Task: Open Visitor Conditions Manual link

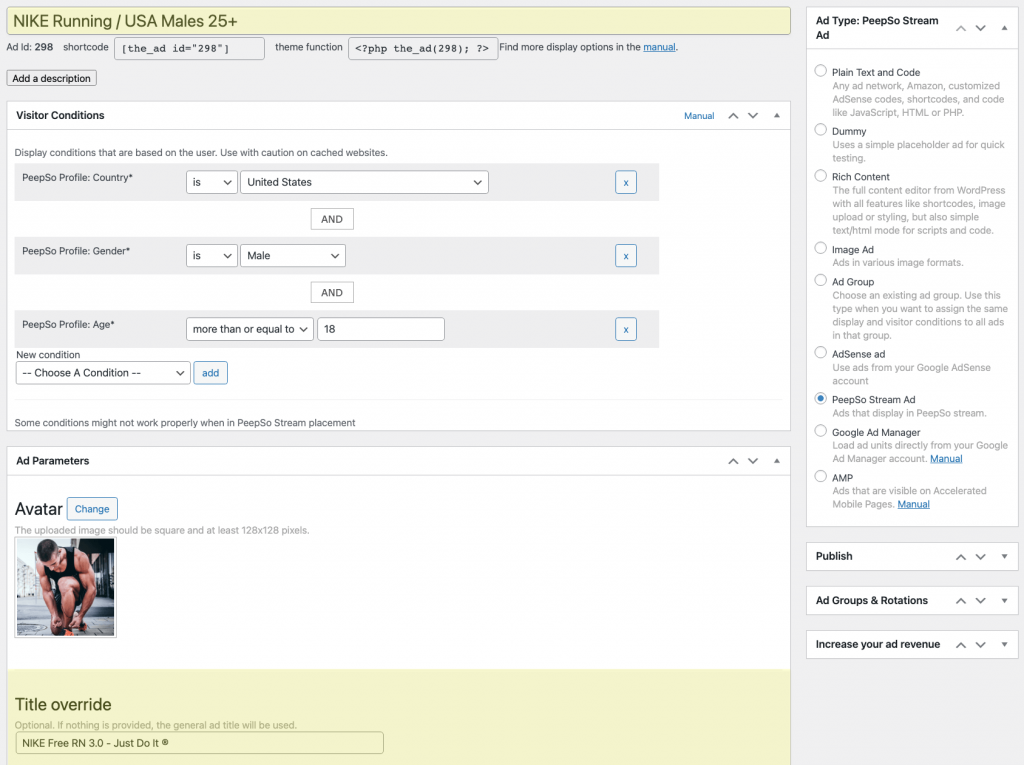Action: coord(699,116)
